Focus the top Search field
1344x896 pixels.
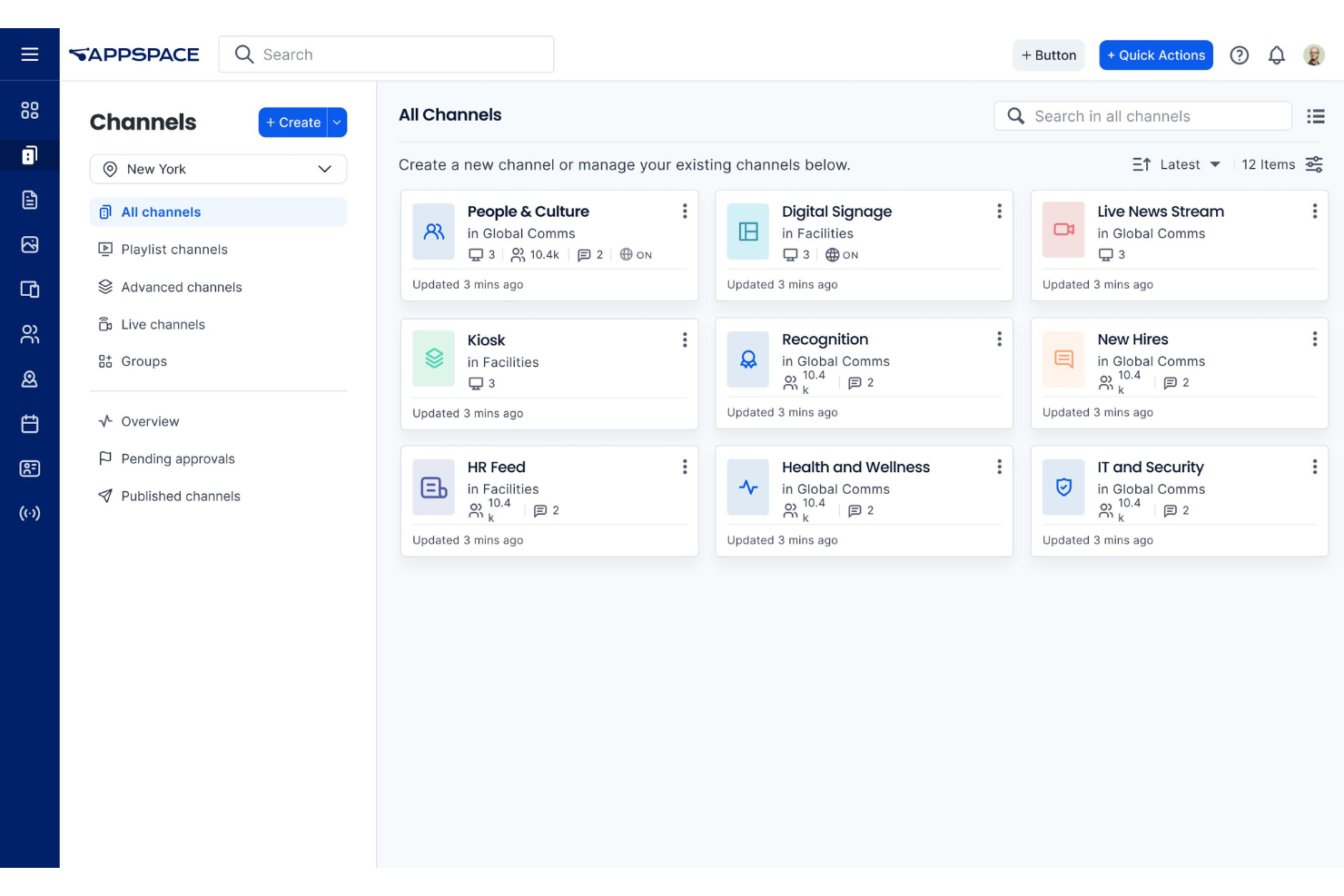[386, 54]
